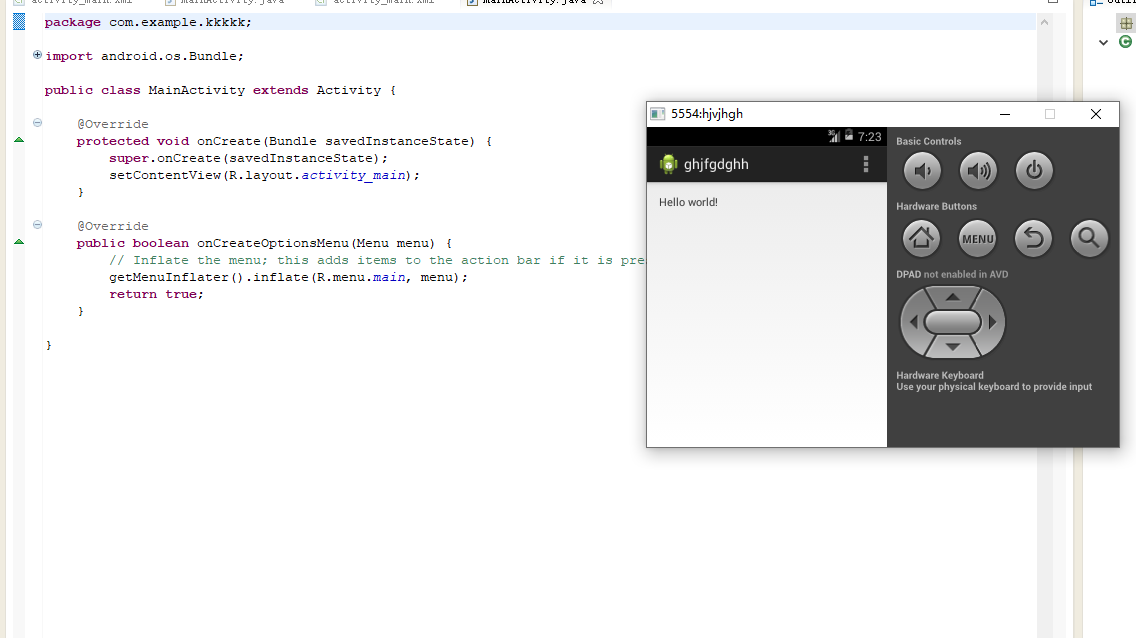Click the Back hardware button in emulator
1136x638 pixels.
click(1033, 238)
